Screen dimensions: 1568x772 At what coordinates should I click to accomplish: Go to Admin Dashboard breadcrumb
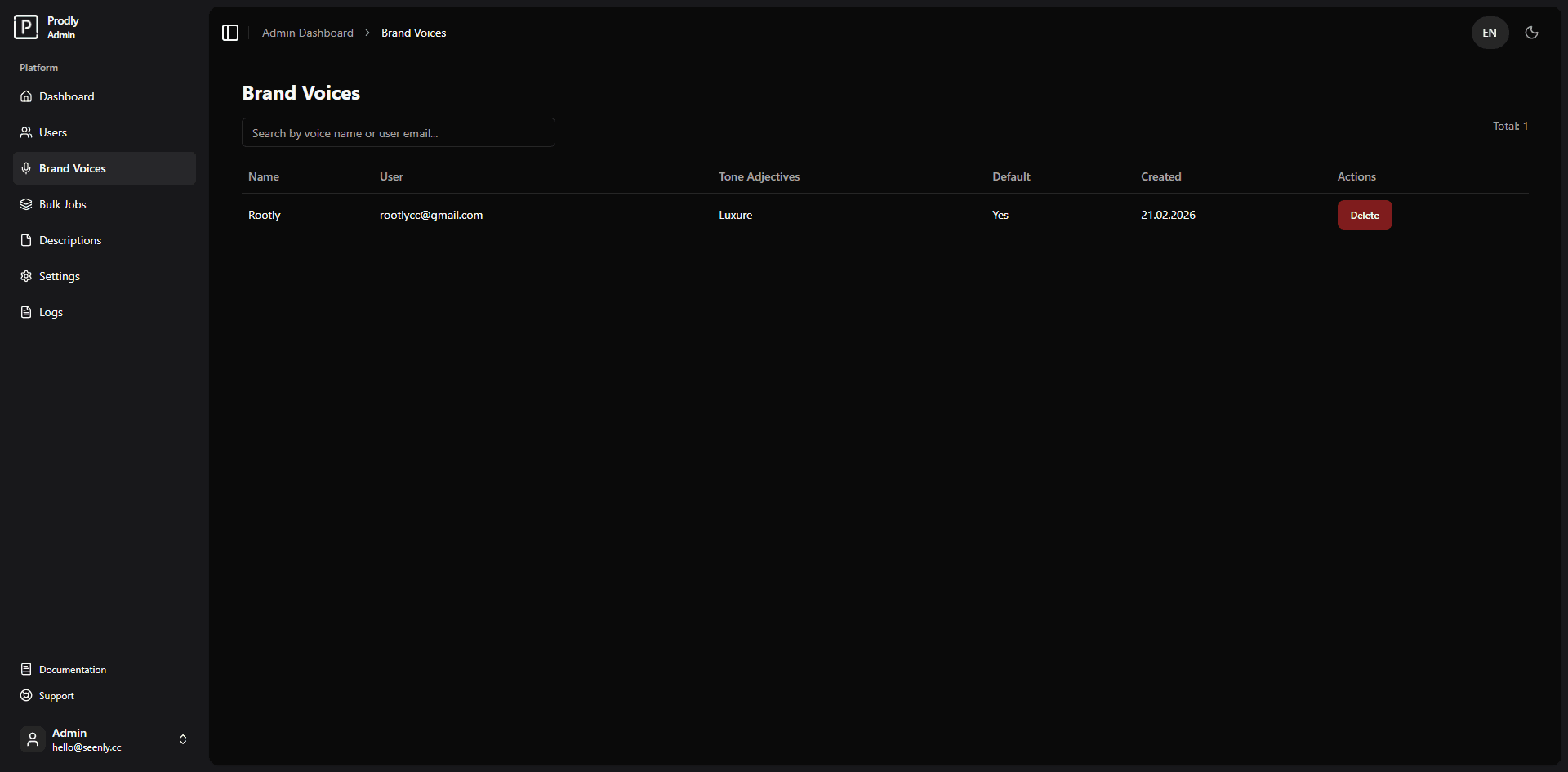click(308, 33)
